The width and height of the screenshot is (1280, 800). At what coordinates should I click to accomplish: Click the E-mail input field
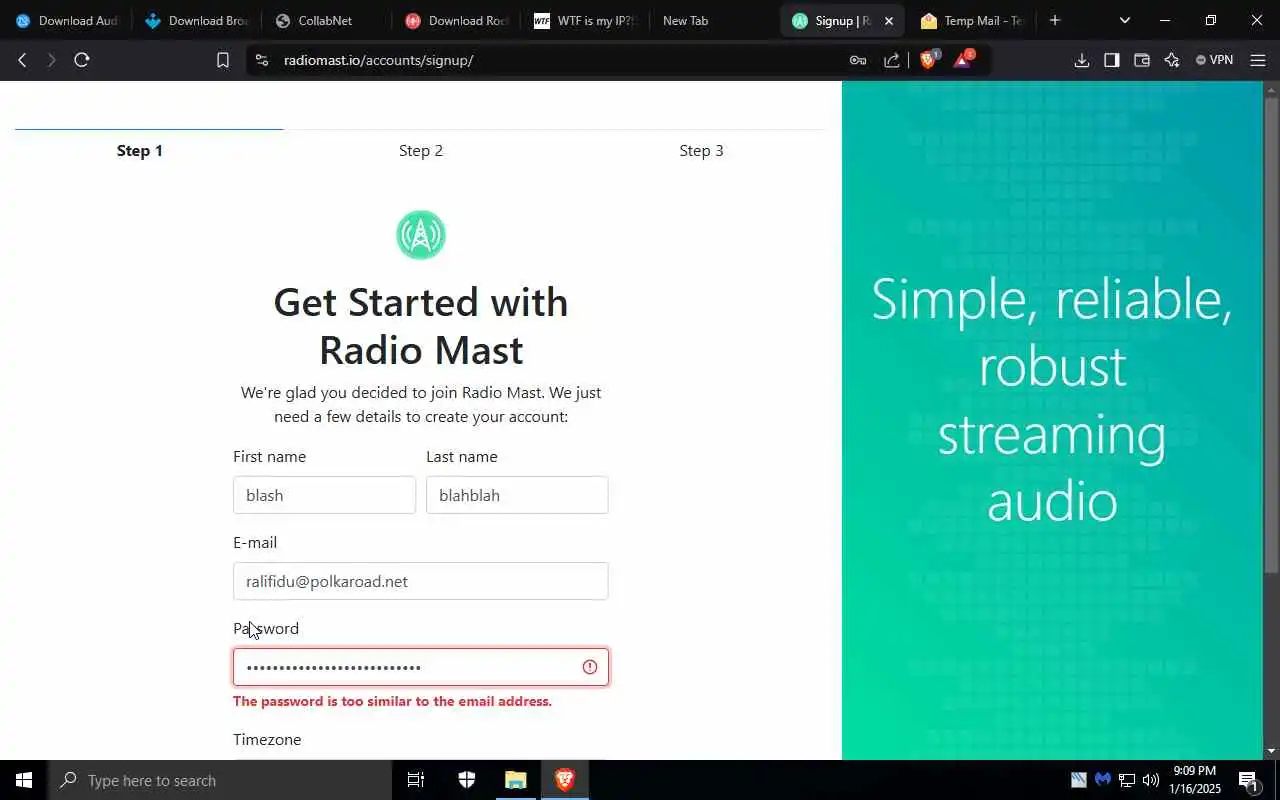tap(421, 581)
